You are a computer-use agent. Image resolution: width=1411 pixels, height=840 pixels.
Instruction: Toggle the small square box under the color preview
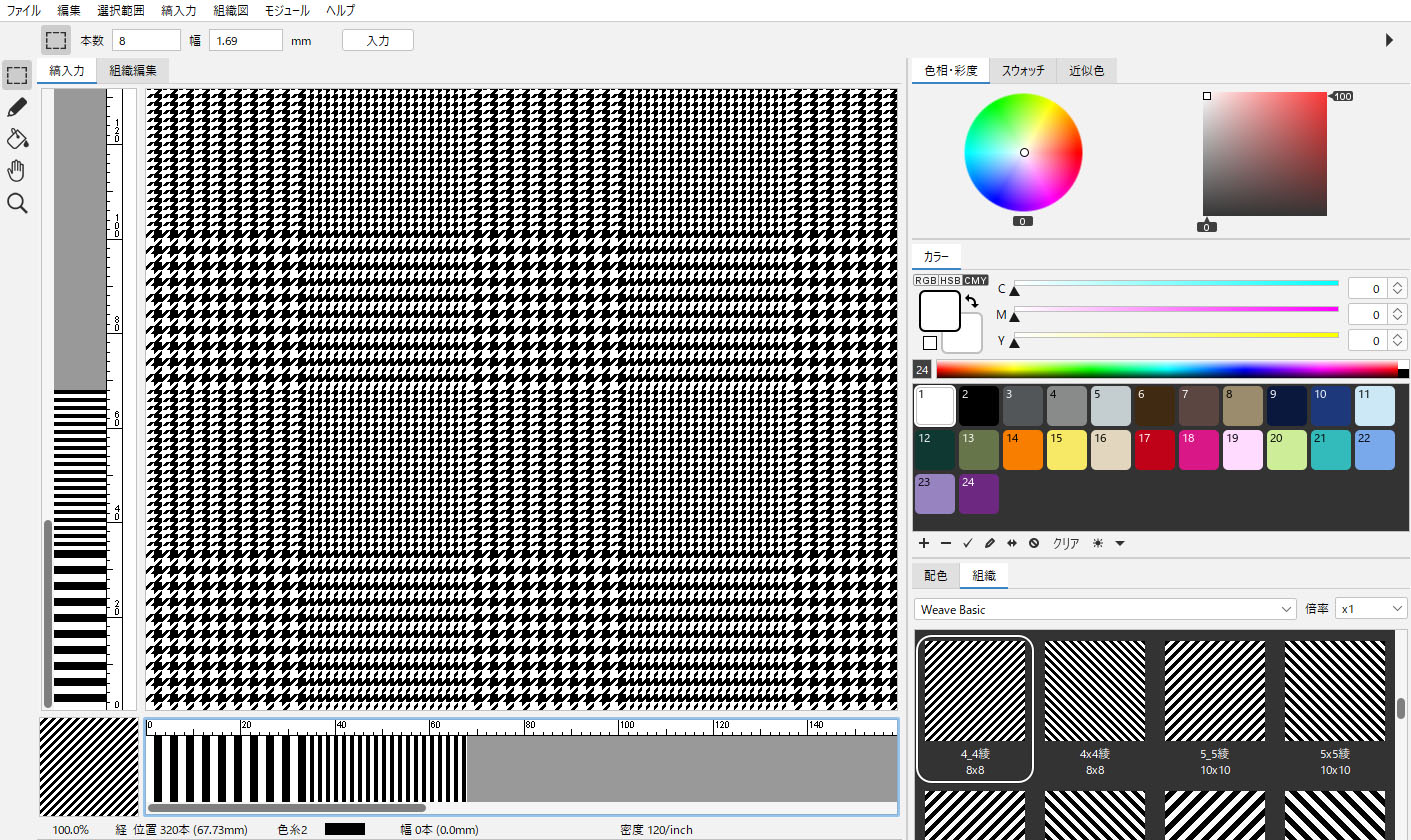pyautogui.click(x=930, y=343)
